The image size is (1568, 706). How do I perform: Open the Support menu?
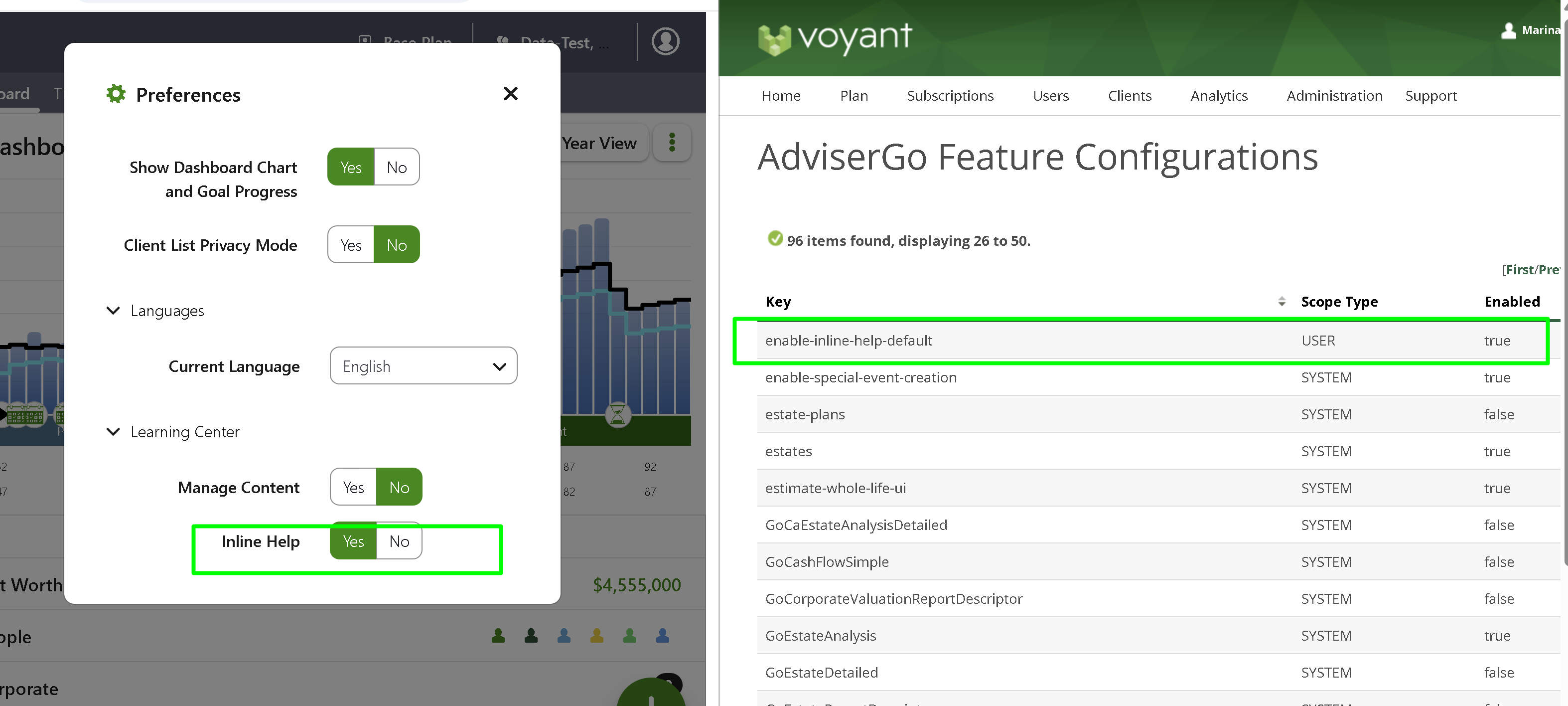tap(1430, 96)
